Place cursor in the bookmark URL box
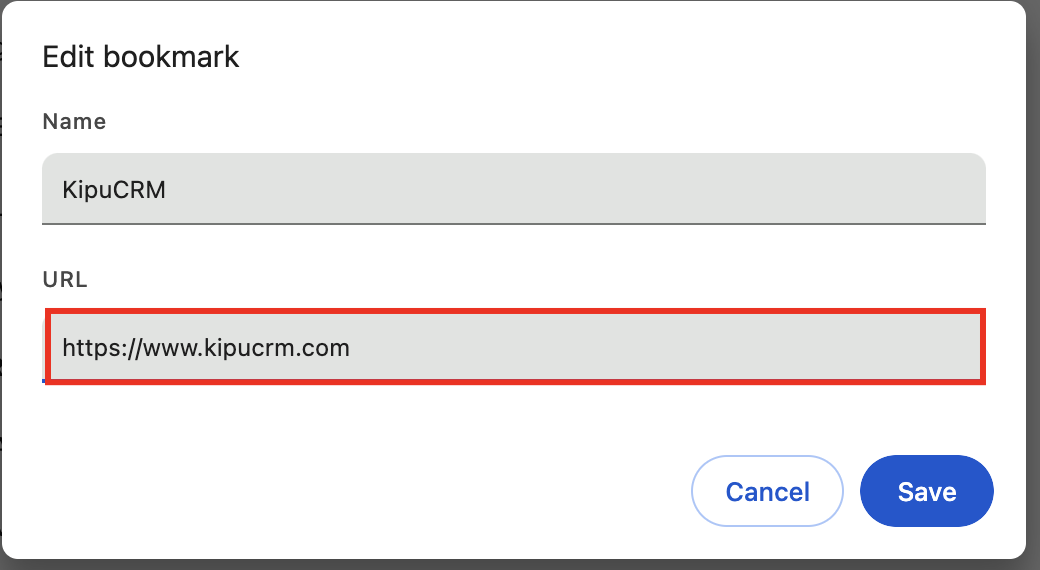This screenshot has height=570, width=1040. pos(514,347)
